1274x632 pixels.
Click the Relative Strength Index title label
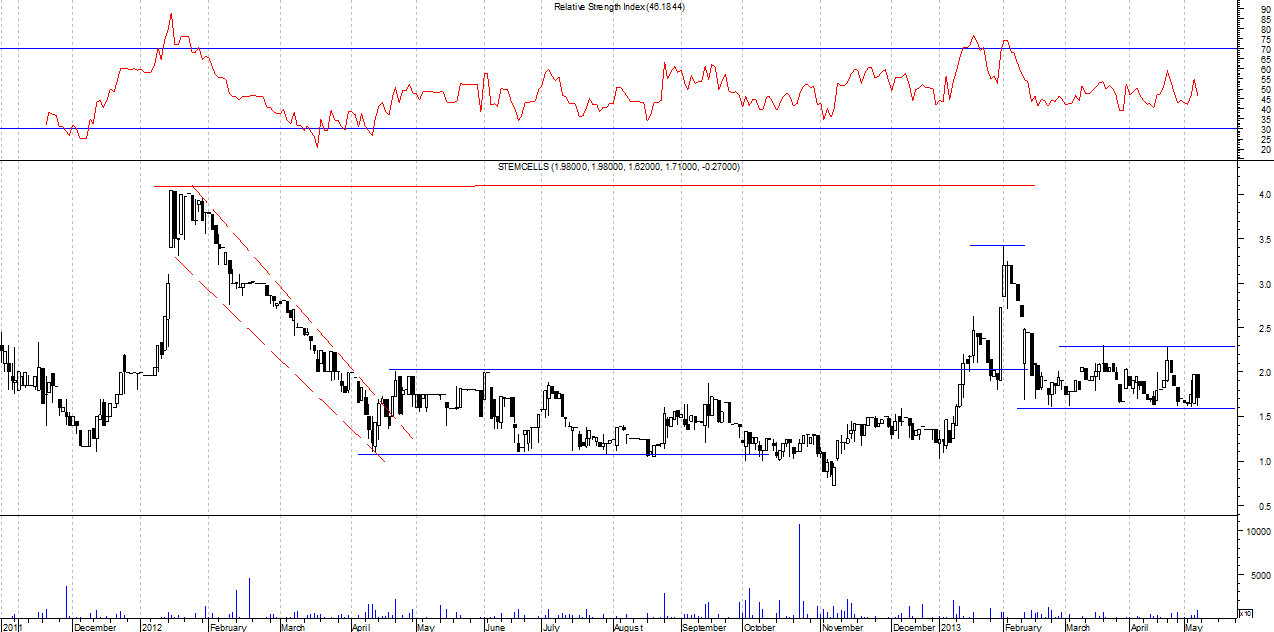619,7
